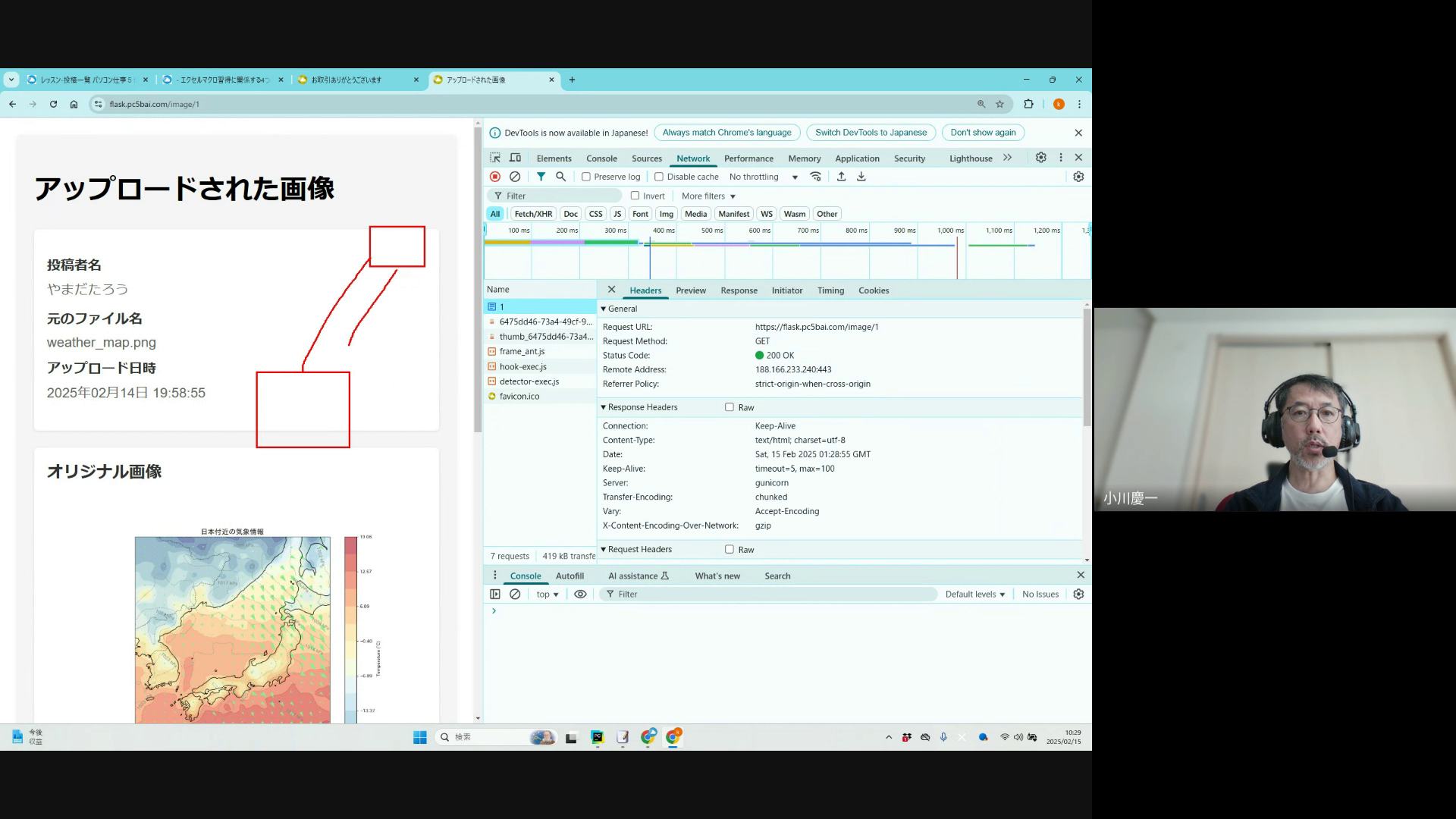Collapse the Response Headers section
1456x819 pixels.
coord(641,407)
